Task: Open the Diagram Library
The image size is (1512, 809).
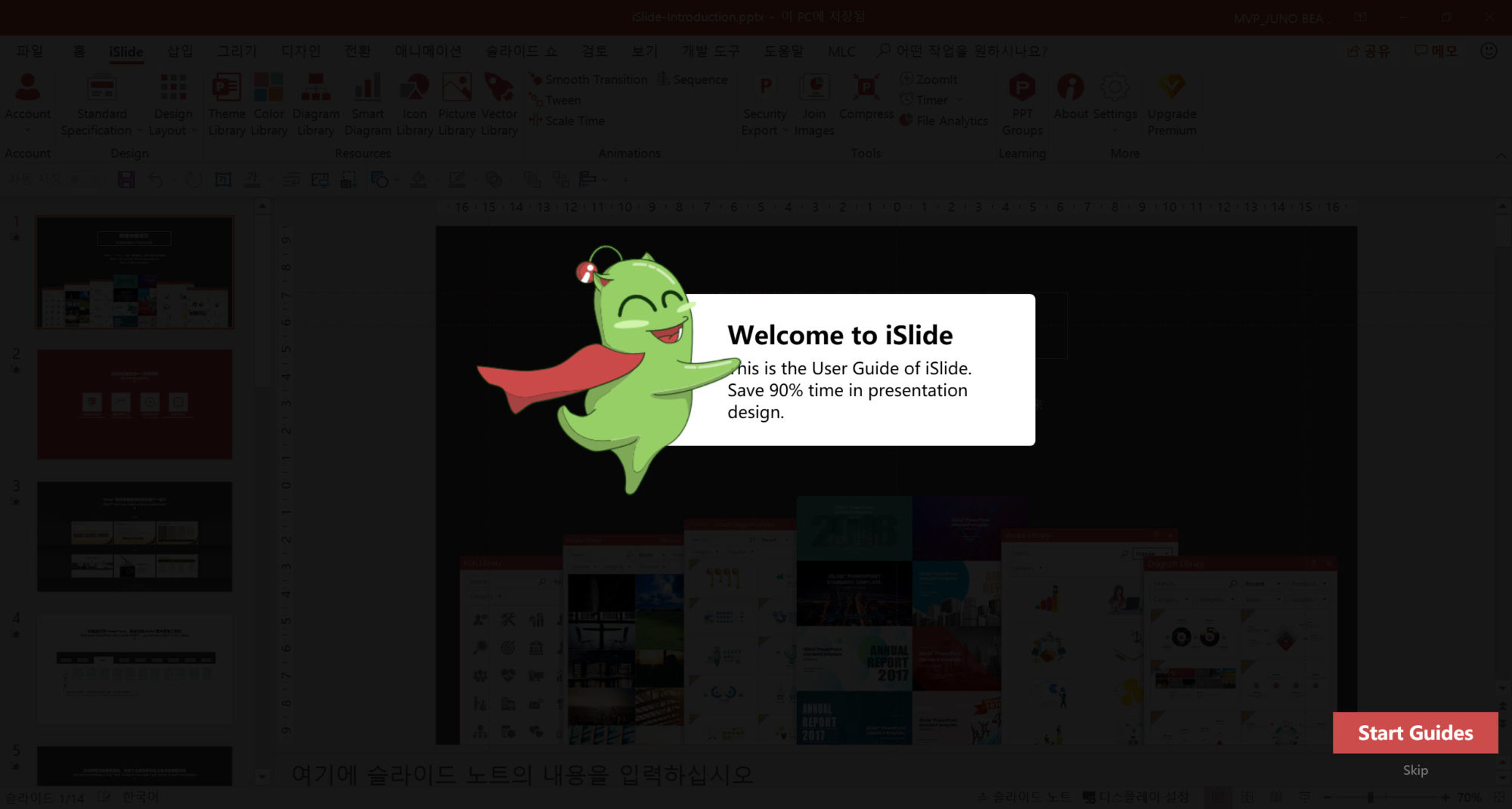Action: (x=315, y=105)
